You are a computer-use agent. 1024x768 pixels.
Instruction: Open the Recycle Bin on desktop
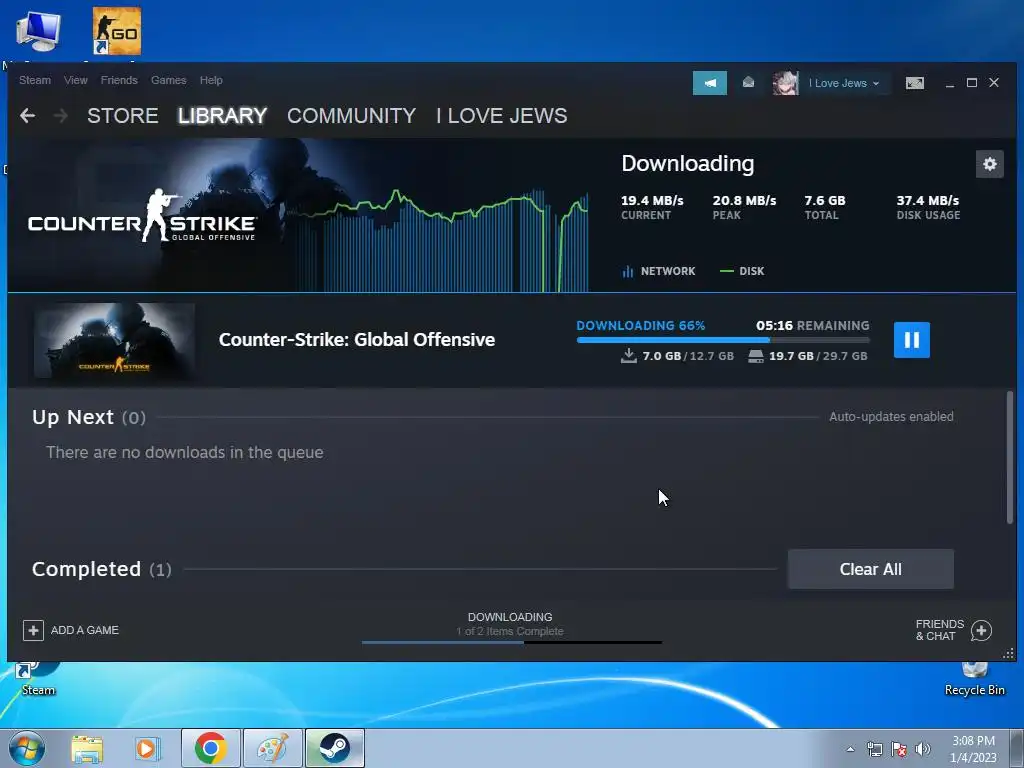pos(974,679)
